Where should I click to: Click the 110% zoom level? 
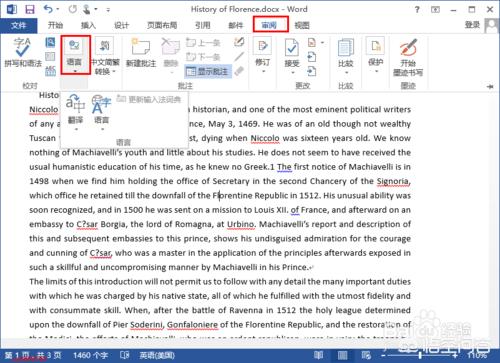tap(477, 356)
